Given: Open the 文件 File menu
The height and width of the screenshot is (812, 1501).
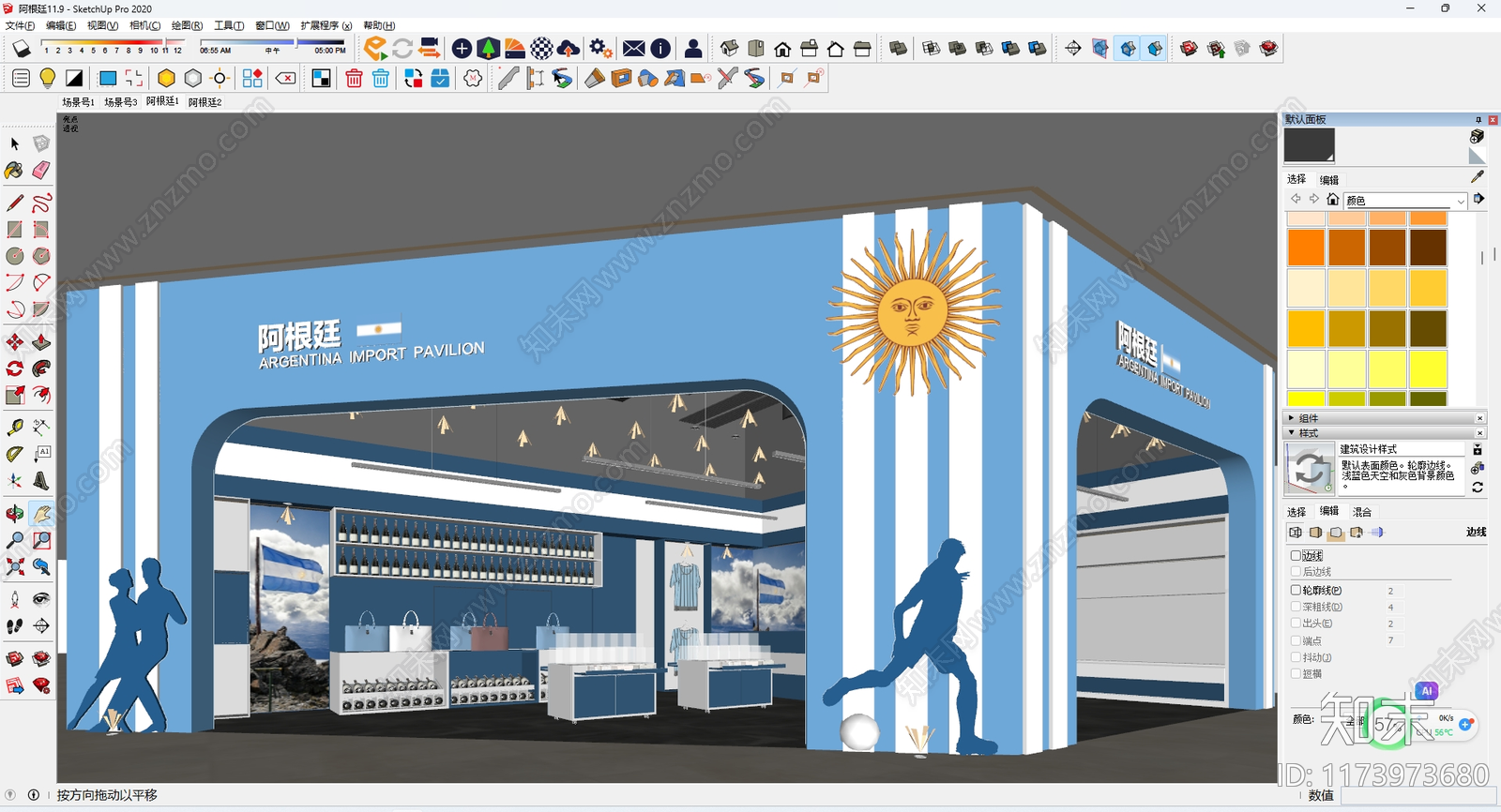Looking at the screenshot, I should (x=21, y=25).
